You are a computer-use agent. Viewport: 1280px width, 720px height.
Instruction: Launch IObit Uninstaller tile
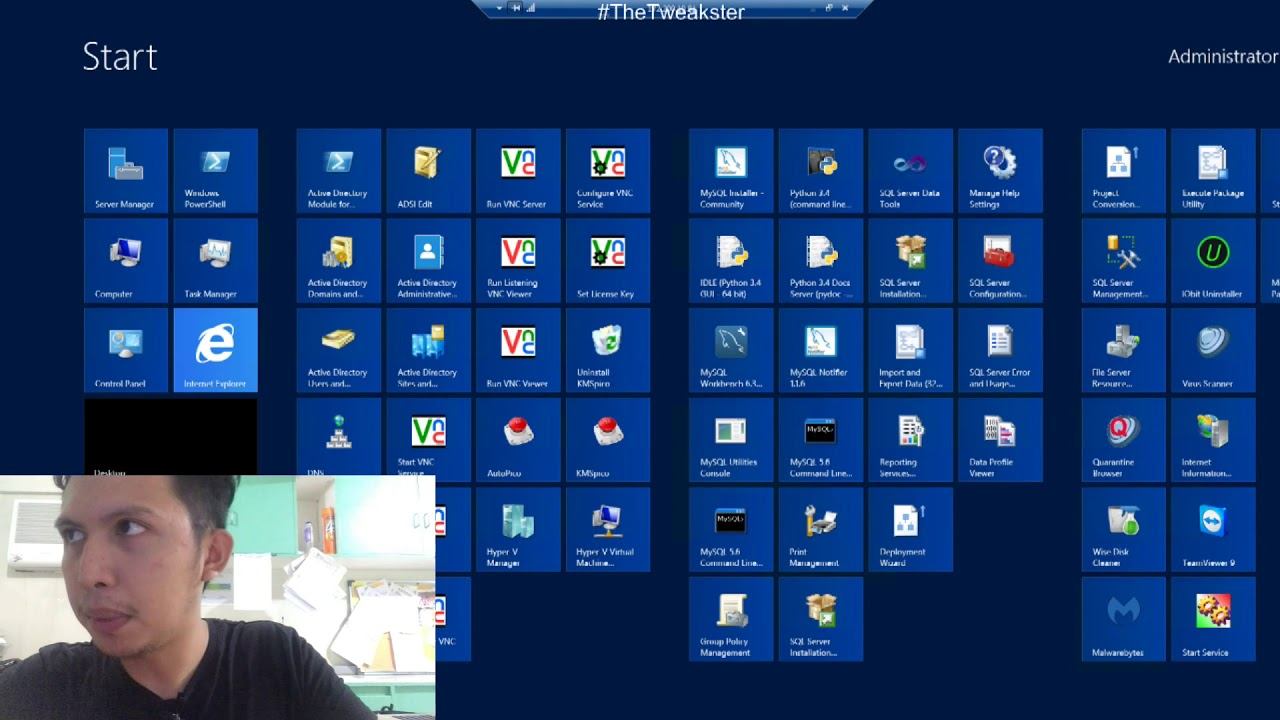point(1213,261)
